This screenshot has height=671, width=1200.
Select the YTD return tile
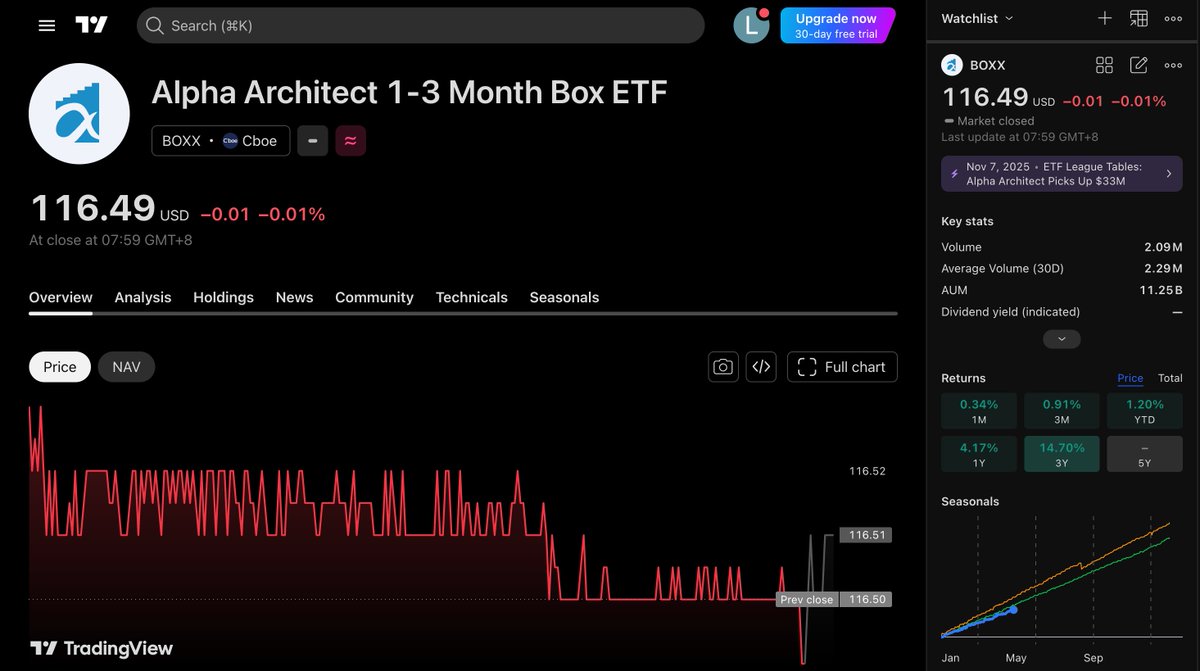[1145, 411]
